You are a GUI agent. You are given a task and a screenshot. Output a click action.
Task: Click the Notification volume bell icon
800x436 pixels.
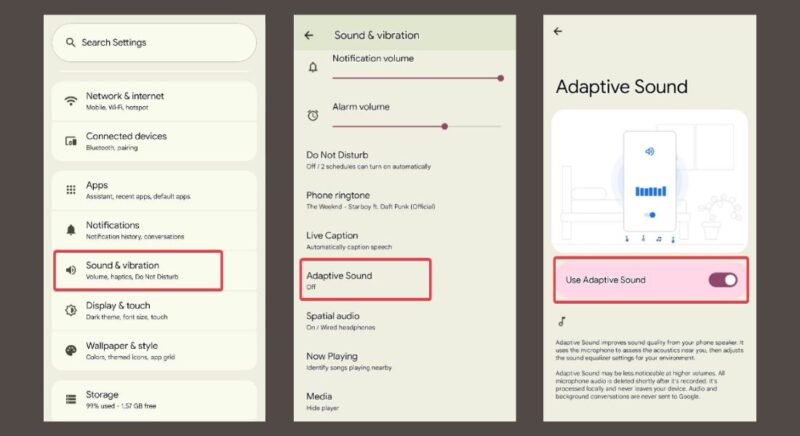pos(313,67)
